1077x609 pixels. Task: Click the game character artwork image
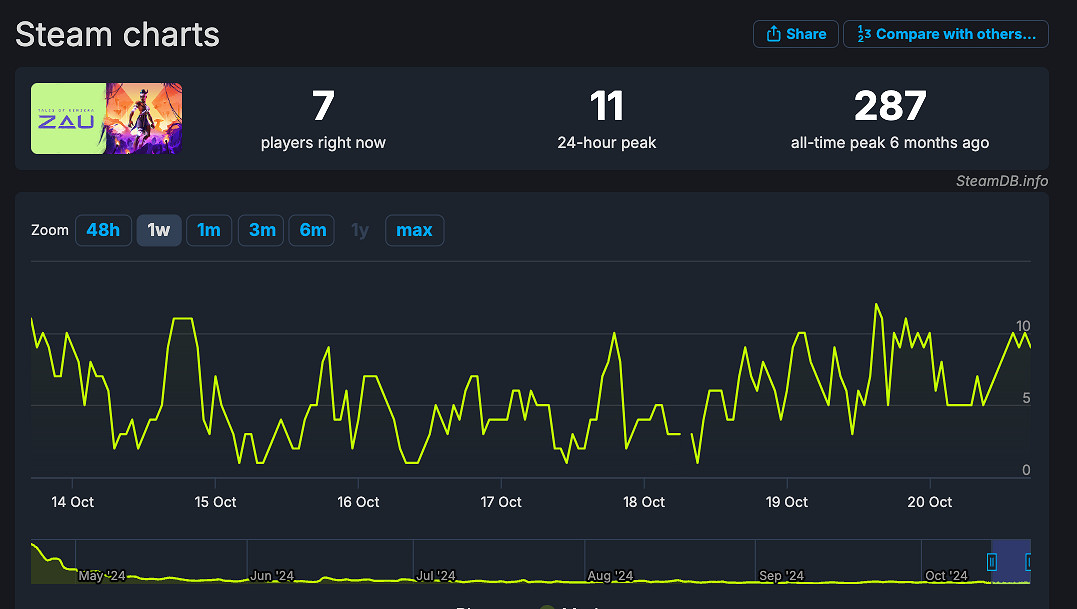point(144,119)
